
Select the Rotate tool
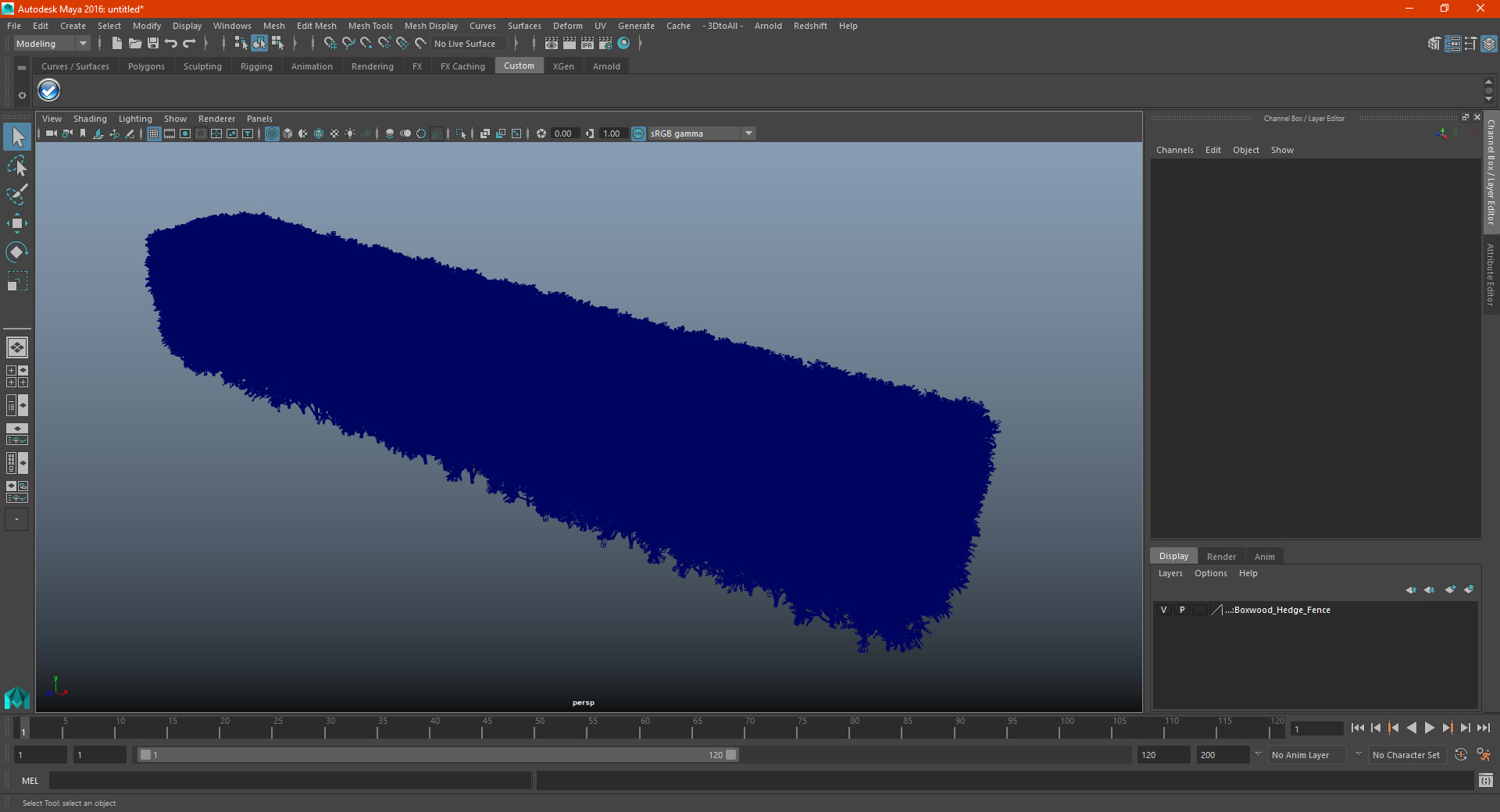pyautogui.click(x=16, y=252)
